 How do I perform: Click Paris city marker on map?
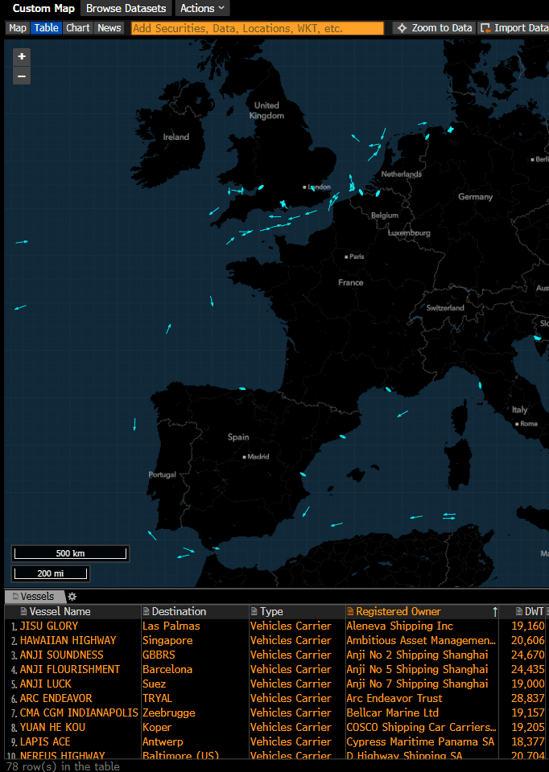point(346,257)
